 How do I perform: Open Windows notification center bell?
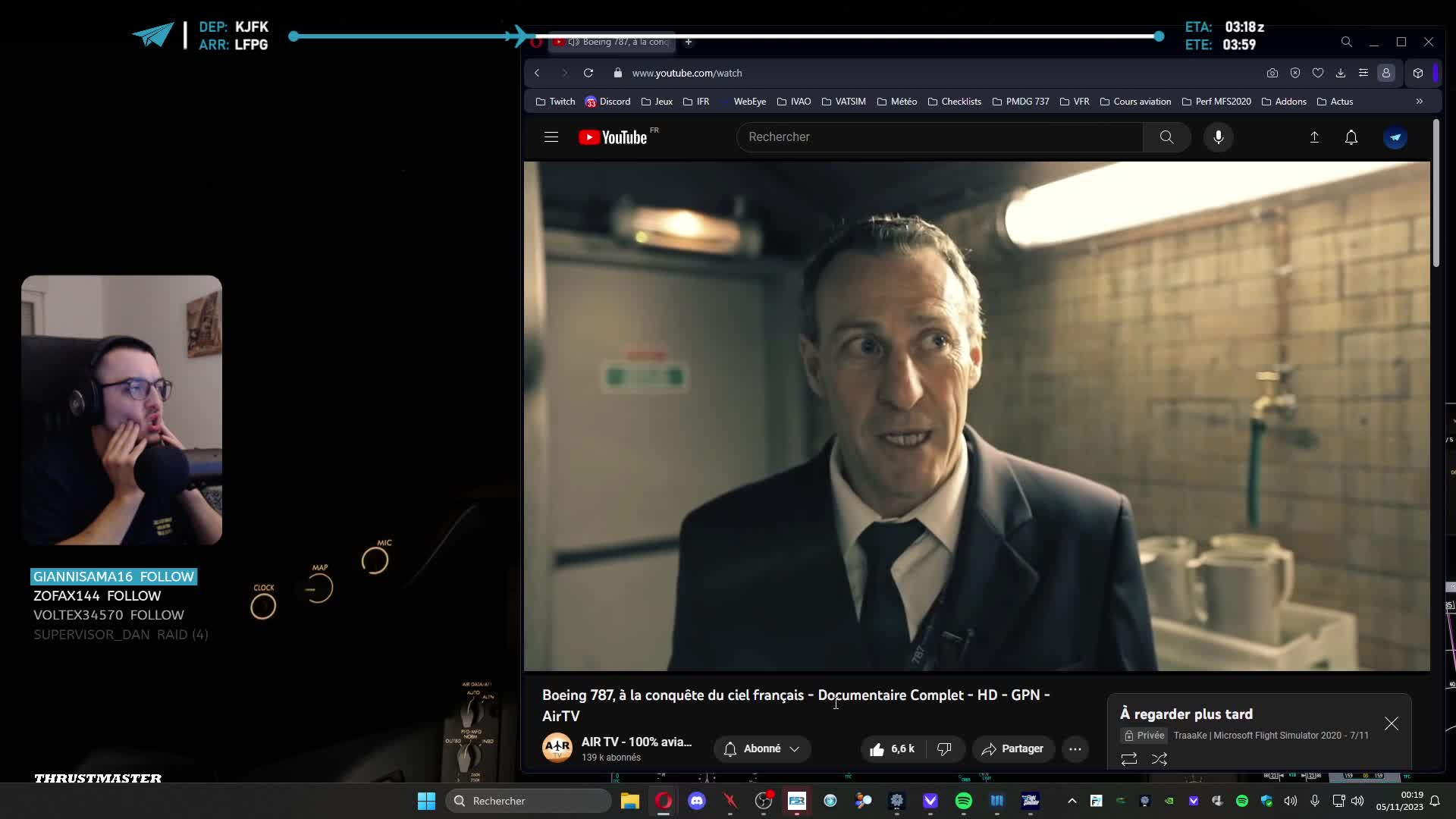pos(1435,801)
